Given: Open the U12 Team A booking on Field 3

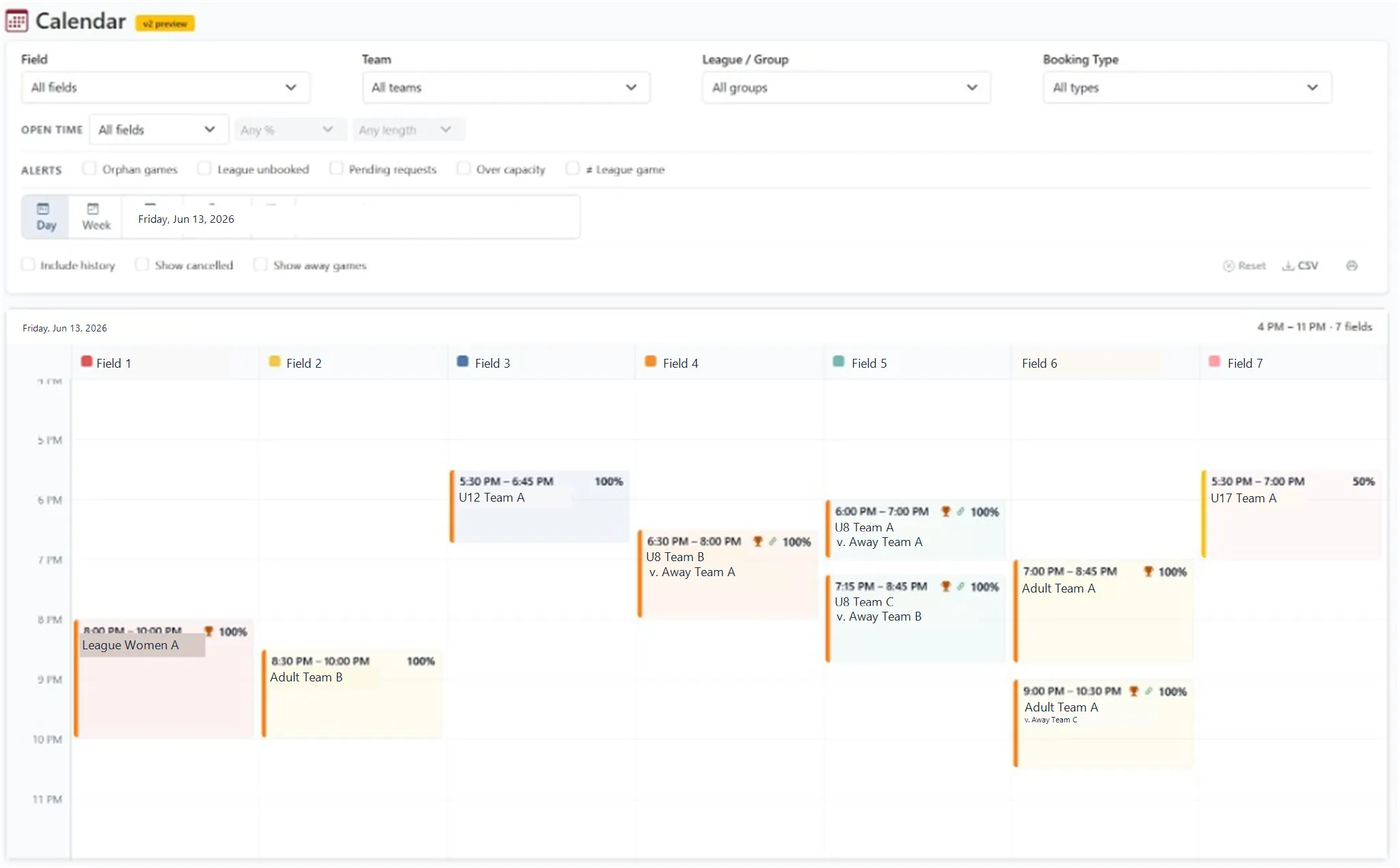Looking at the screenshot, I should coord(539,506).
